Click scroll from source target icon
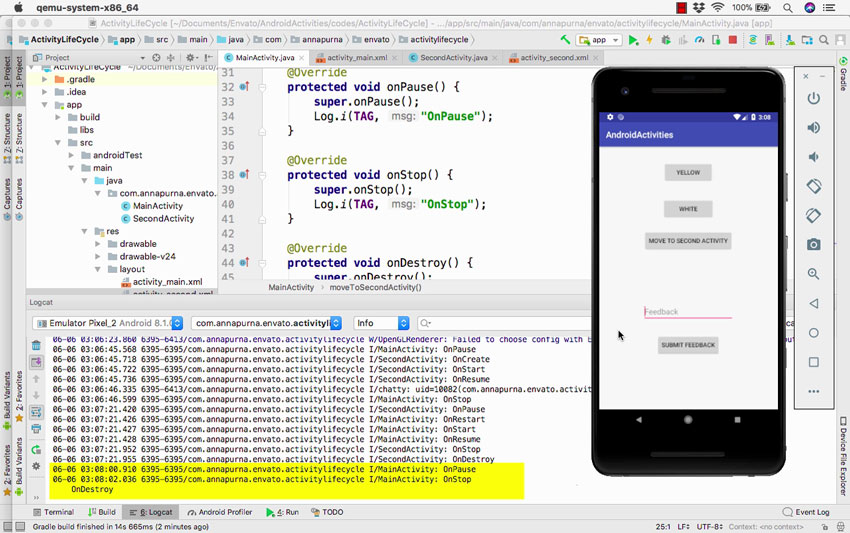This screenshot has width=850, height=533. (x=156, y=57)
